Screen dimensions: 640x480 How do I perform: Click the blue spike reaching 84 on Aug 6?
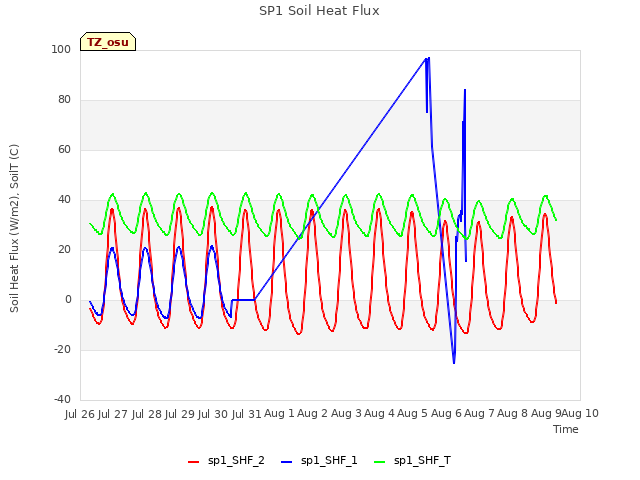465,90
